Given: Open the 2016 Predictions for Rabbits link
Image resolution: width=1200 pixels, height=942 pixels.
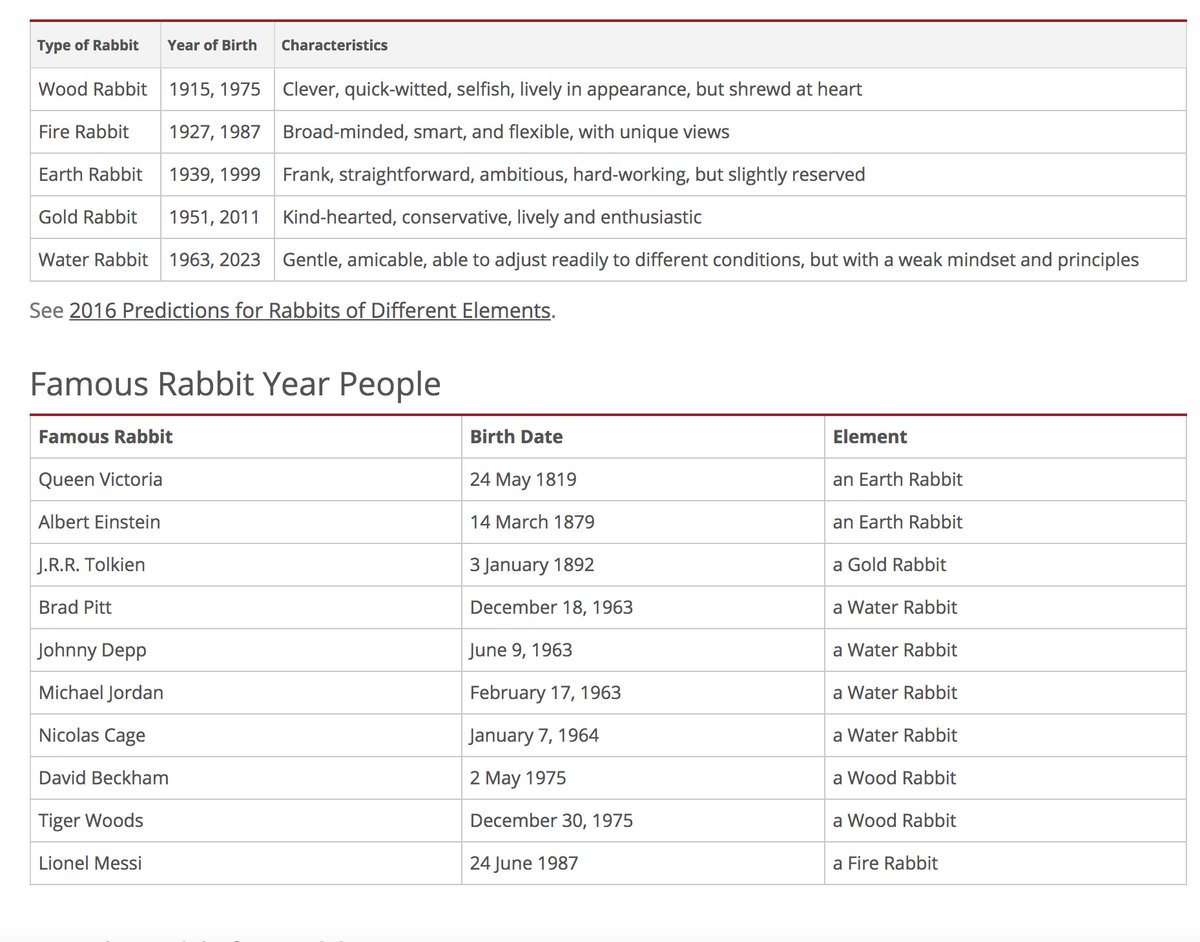Looking at the screenshot, I should click(310, 310).
